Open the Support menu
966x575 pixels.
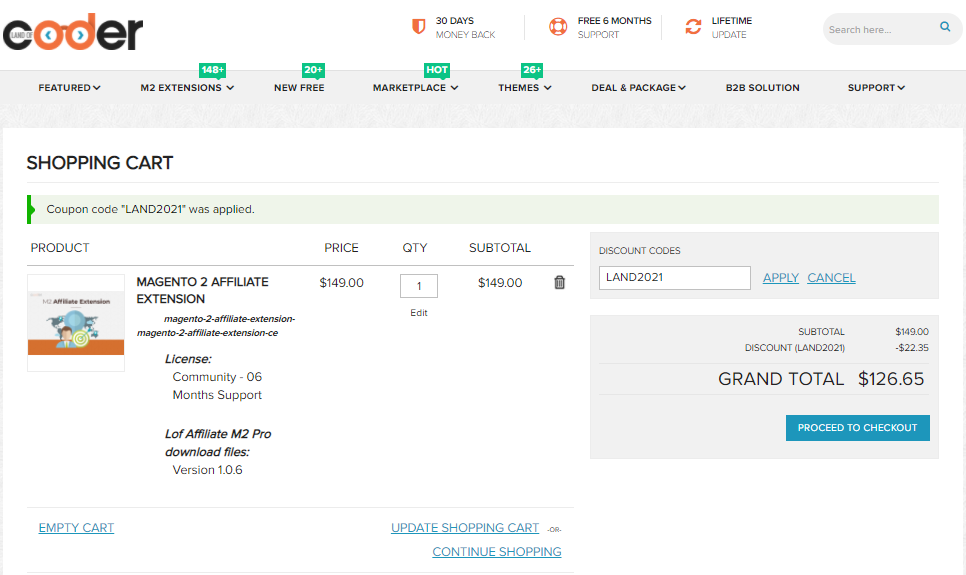click(x=876, y=88)
